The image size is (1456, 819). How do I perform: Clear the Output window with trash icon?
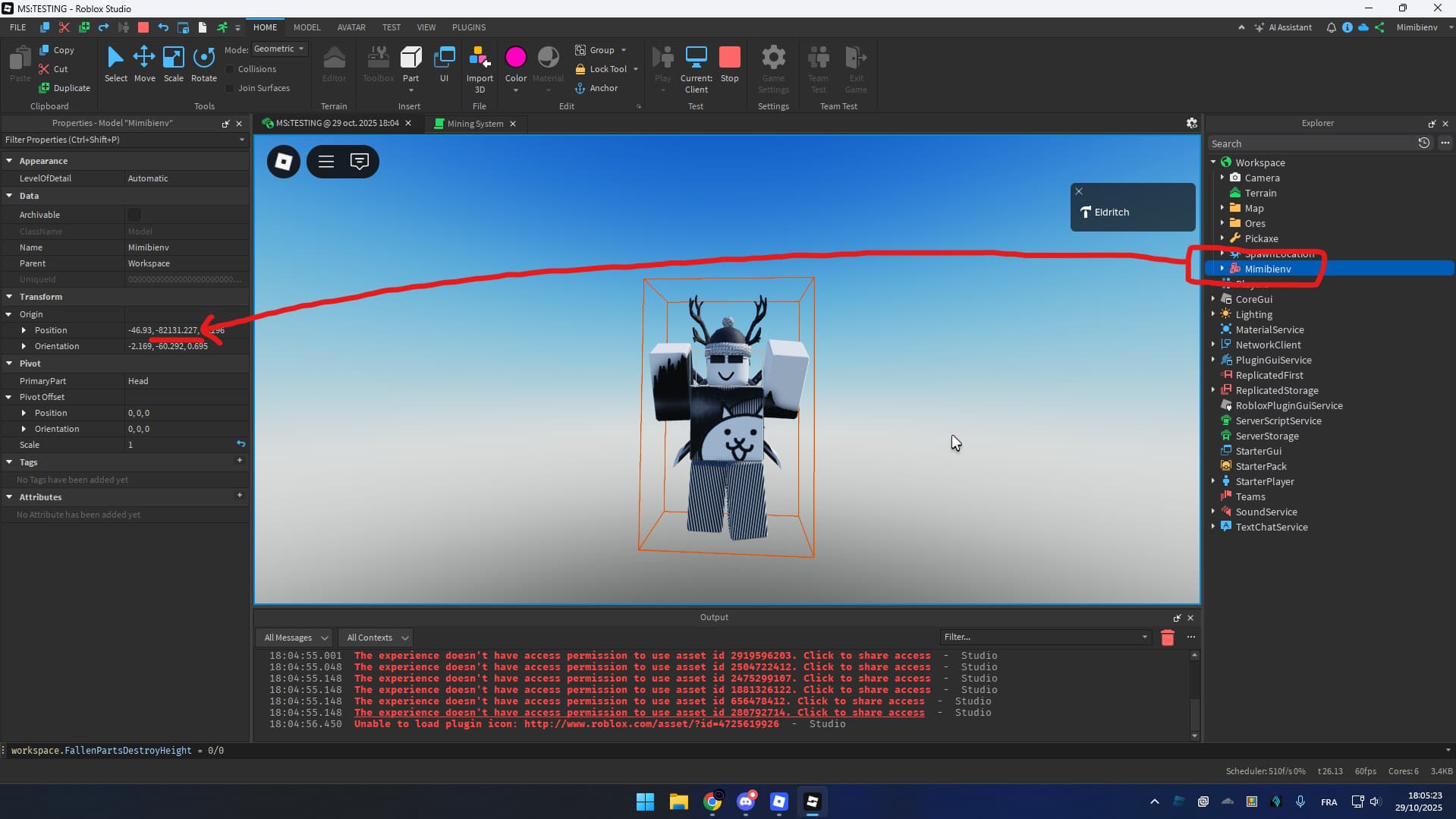[1168, 638]
